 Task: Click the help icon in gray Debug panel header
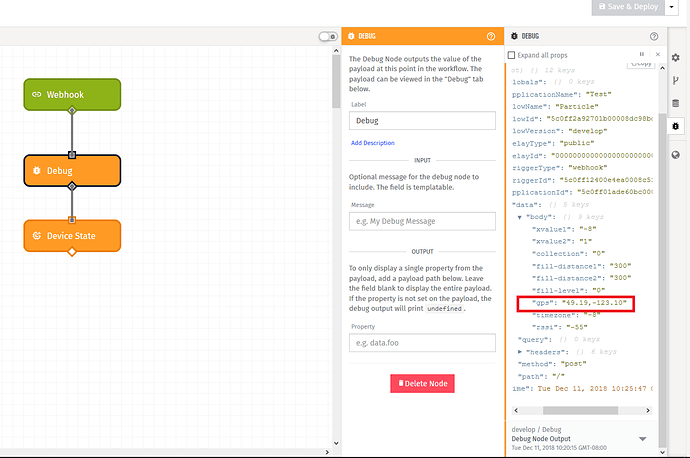(654, 37)
